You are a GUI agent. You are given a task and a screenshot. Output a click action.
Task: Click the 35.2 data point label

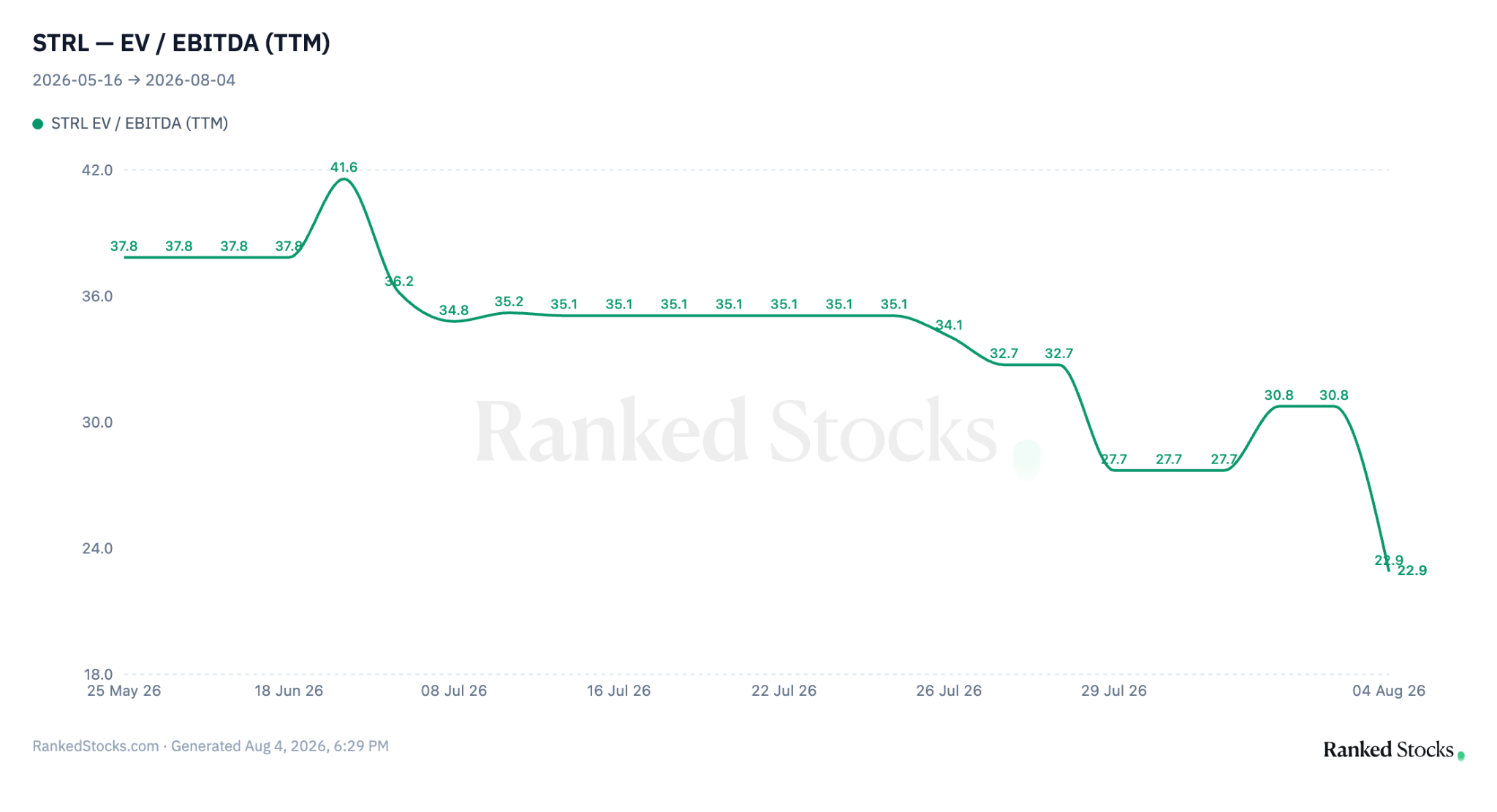(x=509, y=302)
